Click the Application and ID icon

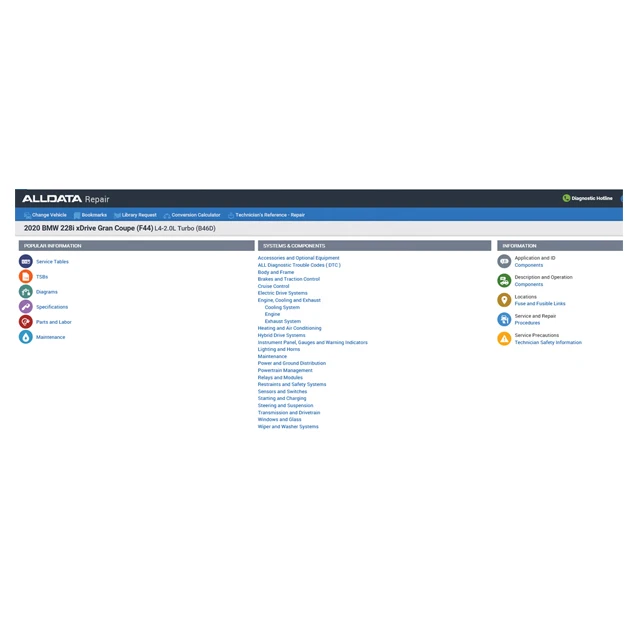[504, 261]
